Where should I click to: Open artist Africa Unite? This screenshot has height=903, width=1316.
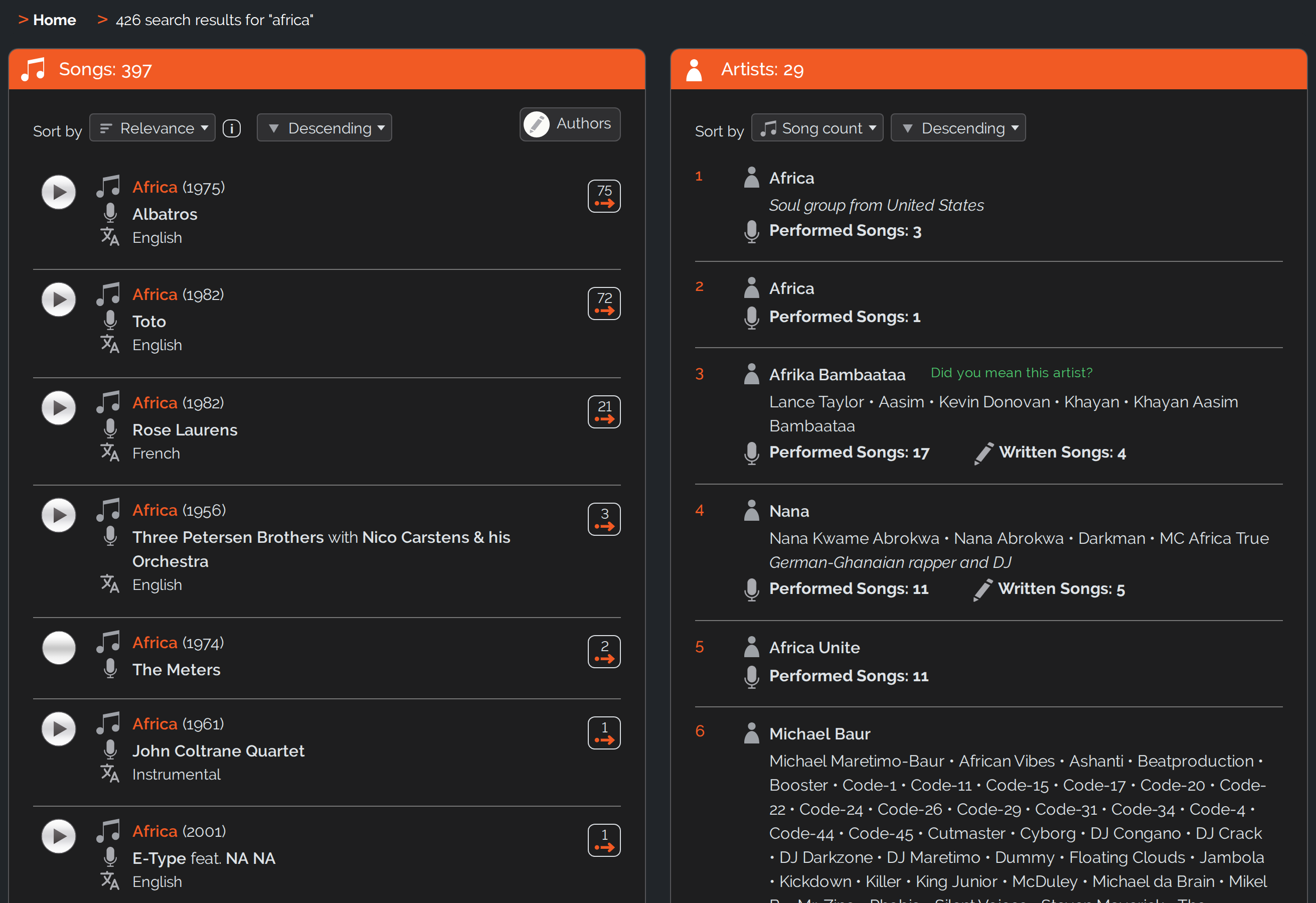pos(814,648)
